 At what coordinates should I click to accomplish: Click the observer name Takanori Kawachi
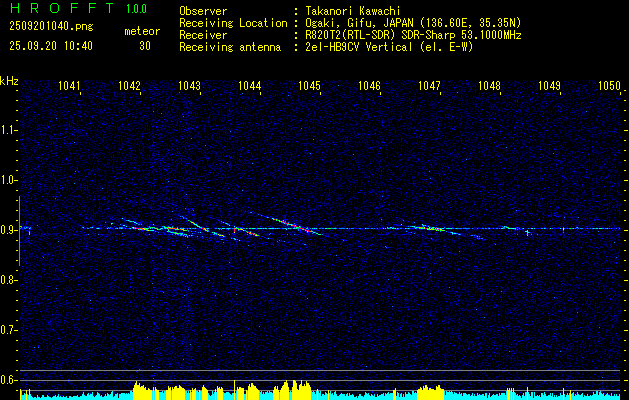pyautogui.click(x=353, y=11)
